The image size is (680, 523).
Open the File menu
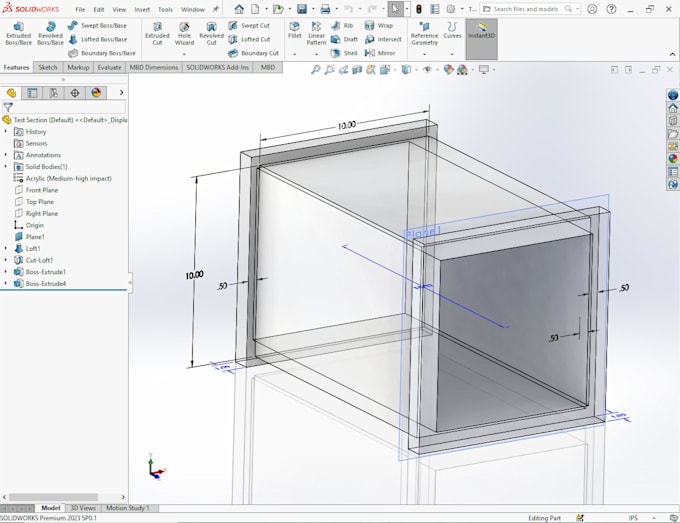point(80,9)
